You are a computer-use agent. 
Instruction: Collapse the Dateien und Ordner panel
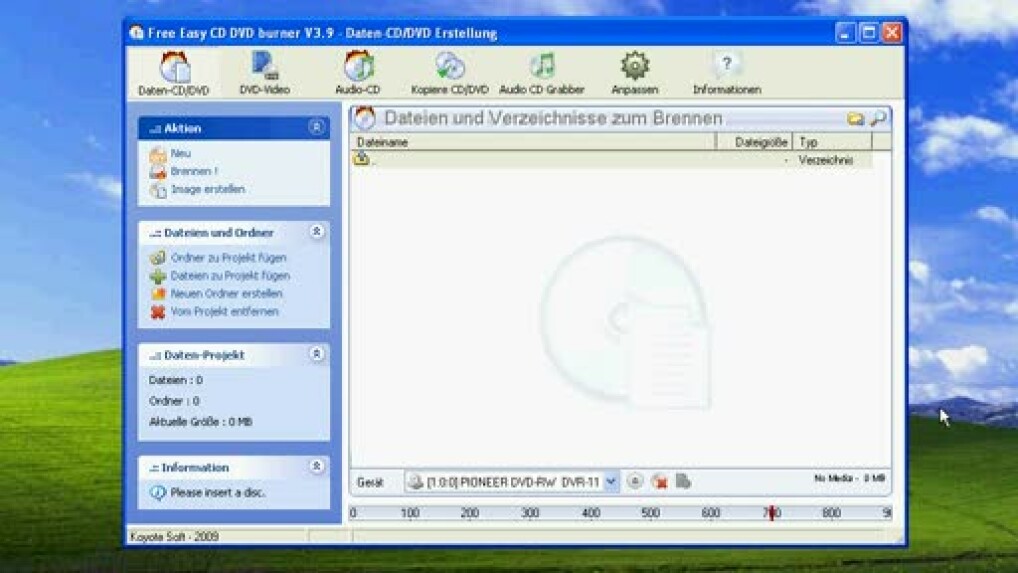pos(316,232)
